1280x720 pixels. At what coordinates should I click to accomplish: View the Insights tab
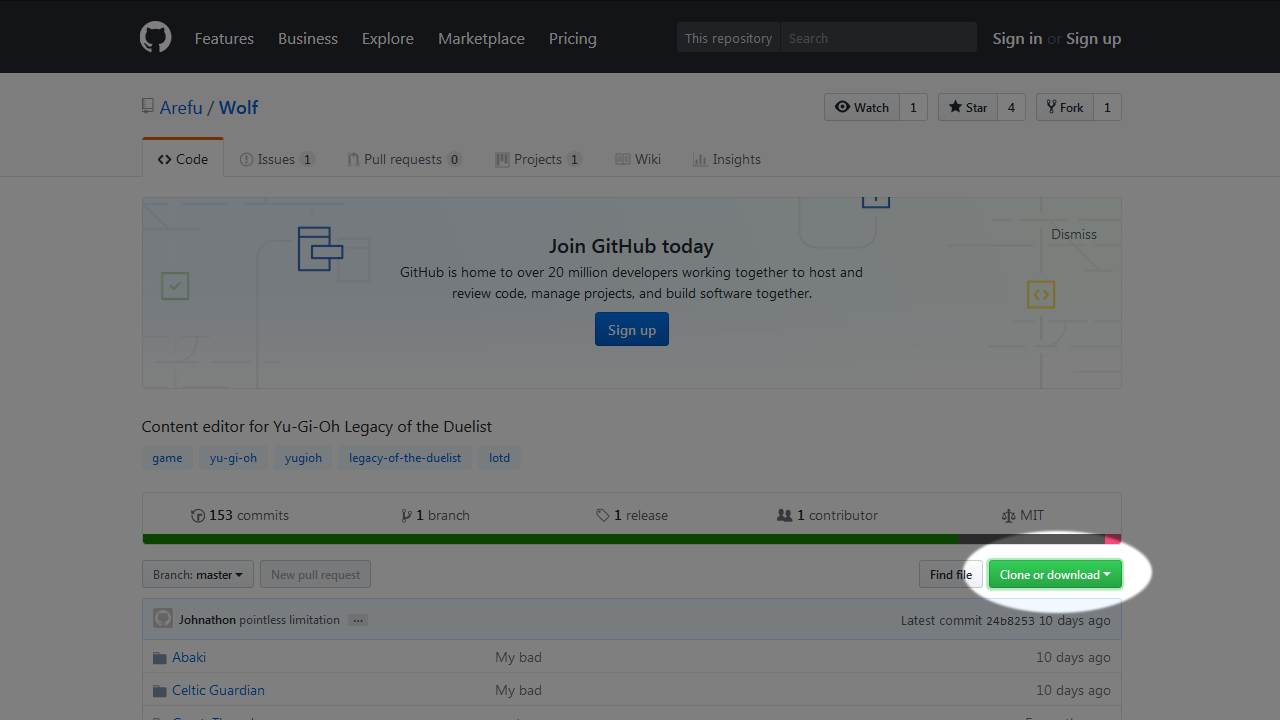coord(727,159)
